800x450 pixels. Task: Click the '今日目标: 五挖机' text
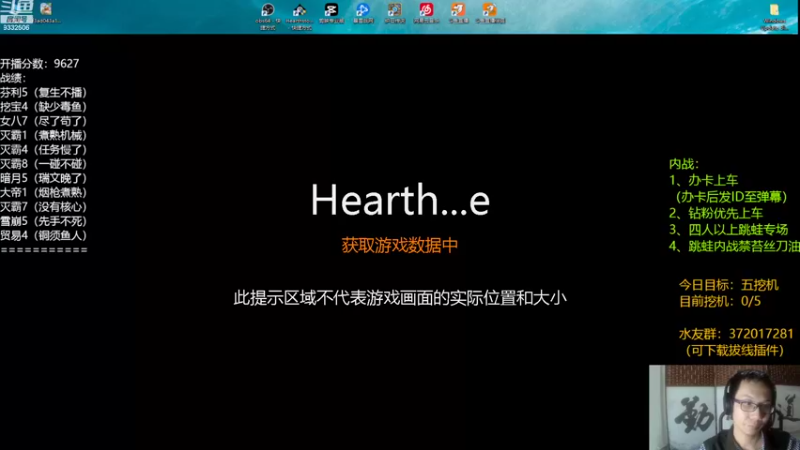coord(729,285)
